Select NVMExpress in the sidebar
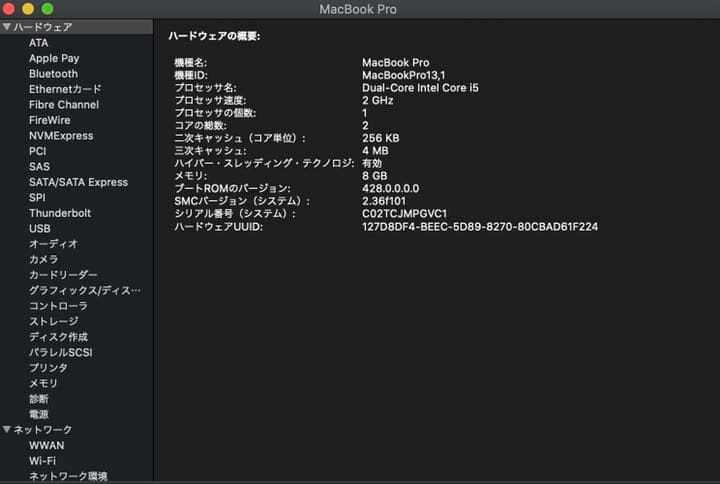720x484 pixels. (61, 135)
